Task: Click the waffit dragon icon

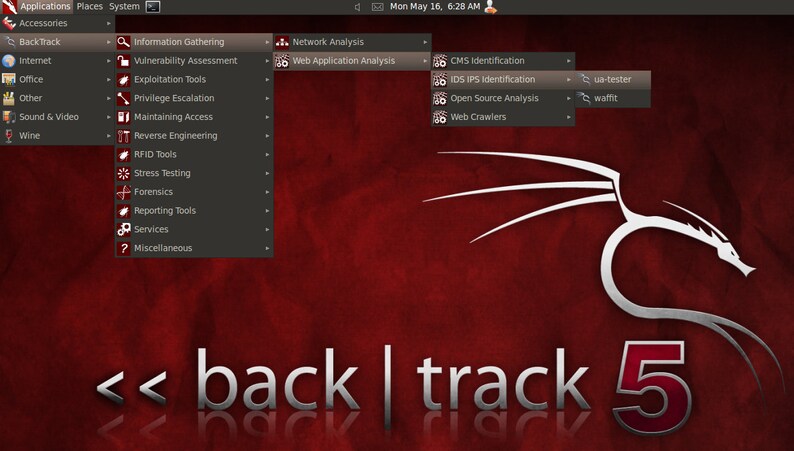Action: pyautogui.click(x=584, y=98)
